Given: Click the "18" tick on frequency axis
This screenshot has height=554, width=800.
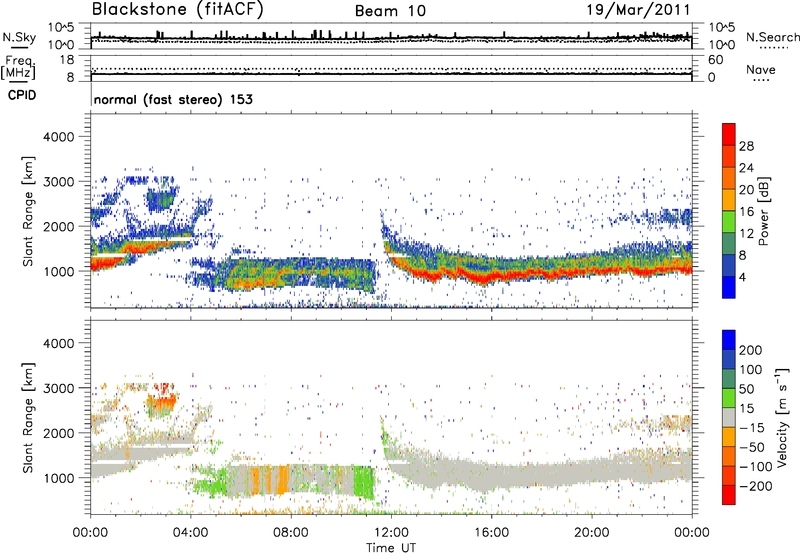Looking at the screenshot, I should [x=67, y=60].
